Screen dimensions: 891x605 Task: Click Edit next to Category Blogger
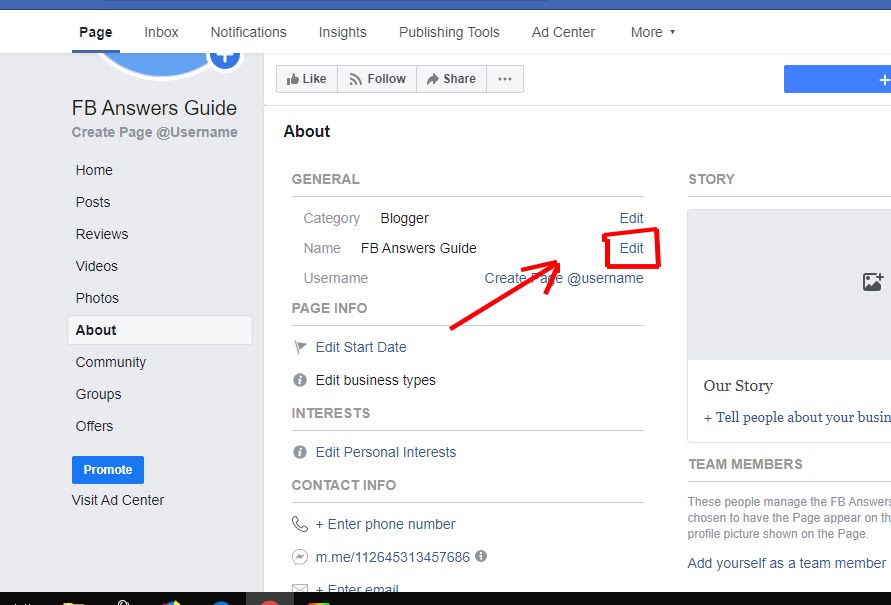tap(631, 218)
